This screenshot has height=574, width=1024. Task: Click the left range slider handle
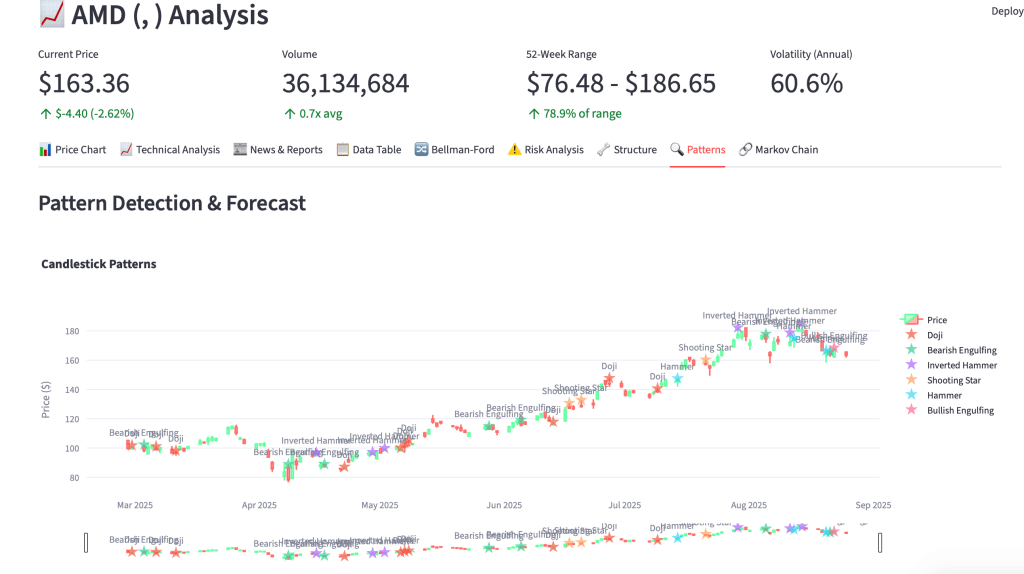[x=86, y=542]
